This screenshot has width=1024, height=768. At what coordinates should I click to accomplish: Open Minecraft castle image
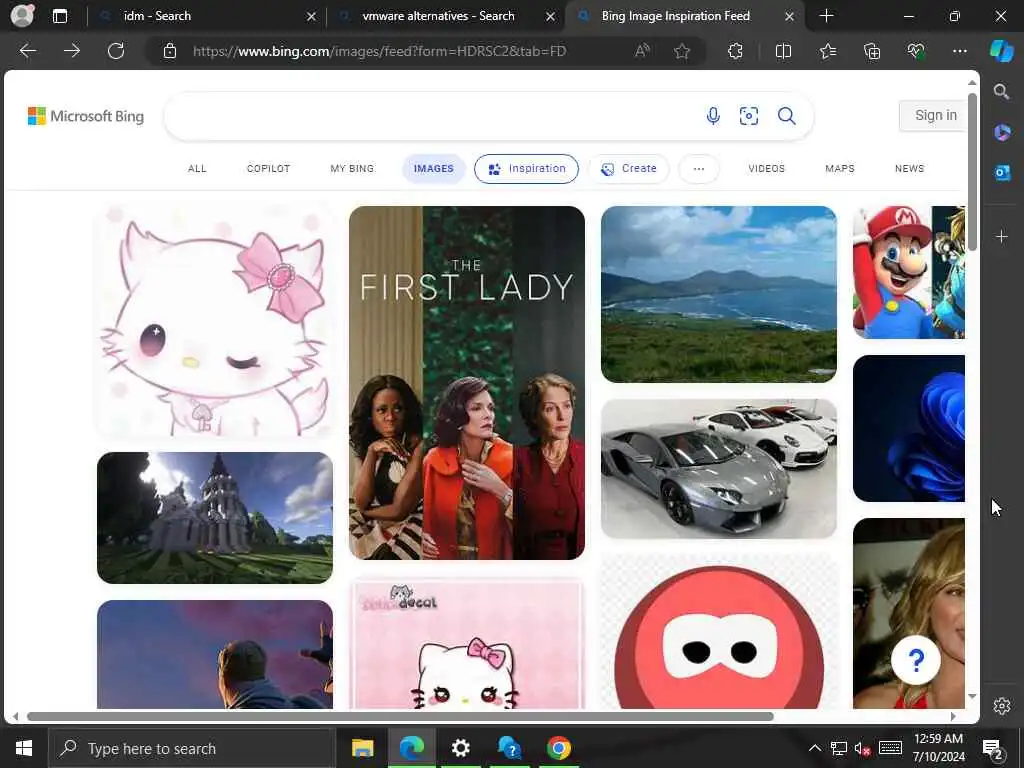point(215,518)
